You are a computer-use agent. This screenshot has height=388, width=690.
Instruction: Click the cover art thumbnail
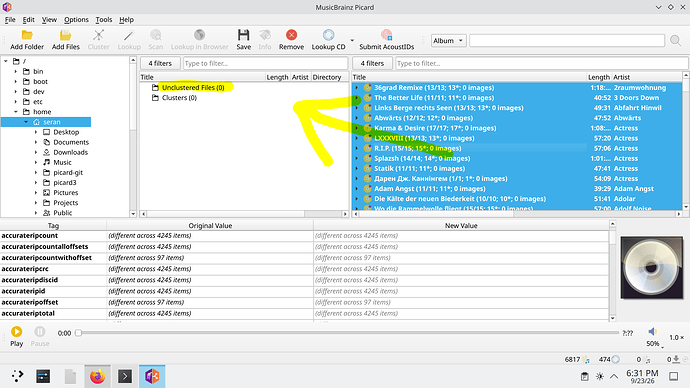click(x=652, y=267)
